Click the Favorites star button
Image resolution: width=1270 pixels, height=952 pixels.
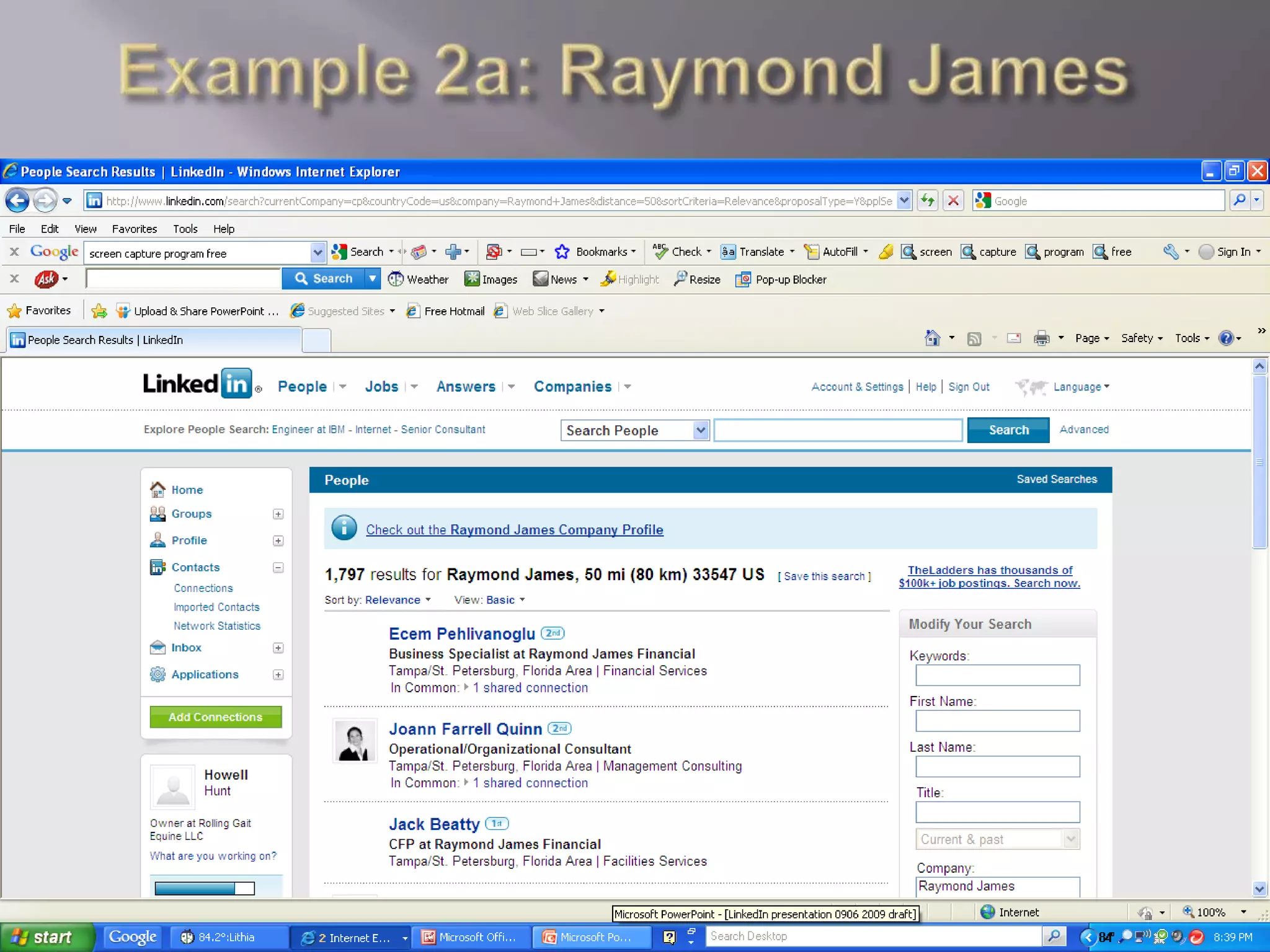click(x=38, y=310)
